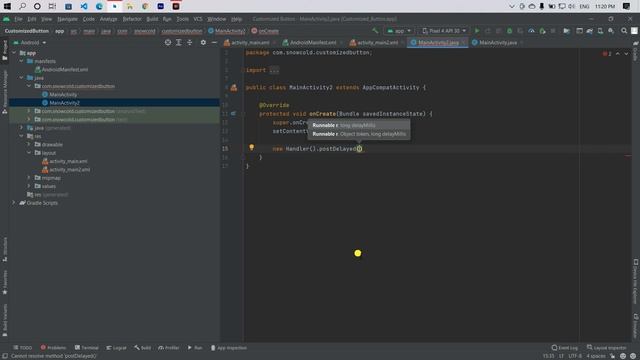The width and height of the screenshot is (640, 360).
Task: Toggle Build Variants side tab
Action: click(5, 320)
